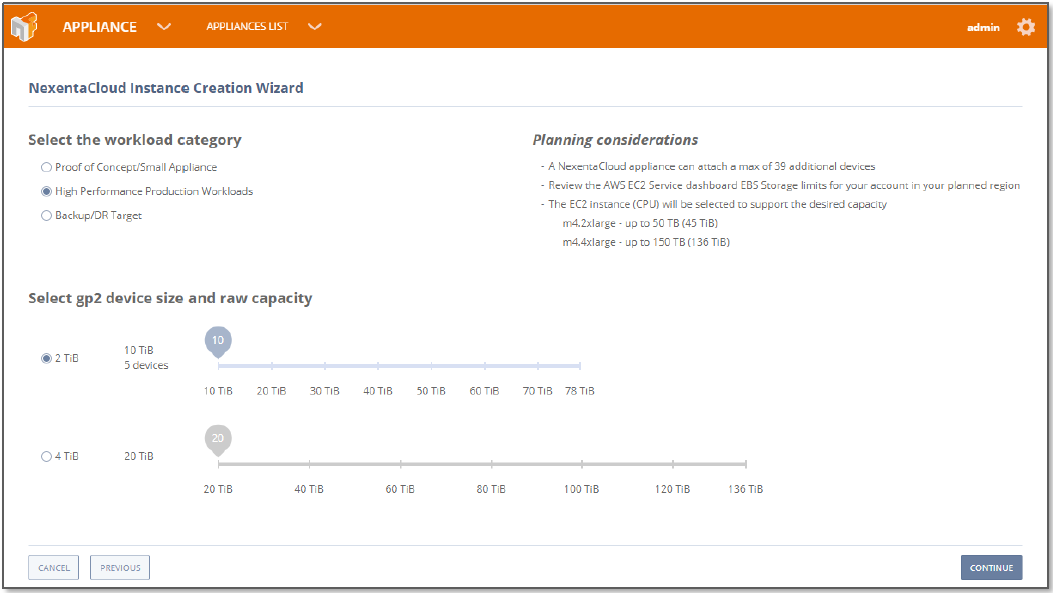The image size is (1053, 593).
Task: Set 2 TiB slider to 40 TiB
Action: click(x=378, y=367)
